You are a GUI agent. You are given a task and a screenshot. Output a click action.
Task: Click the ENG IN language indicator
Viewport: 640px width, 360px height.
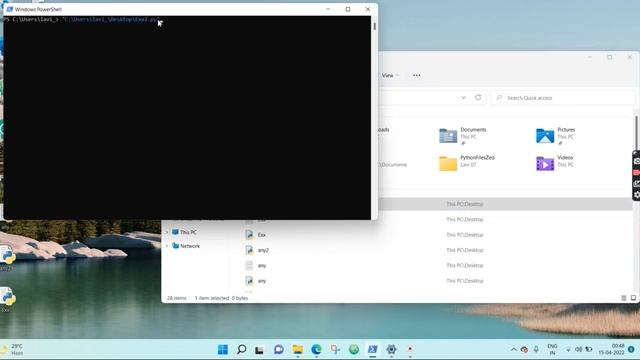click(552, 349)
